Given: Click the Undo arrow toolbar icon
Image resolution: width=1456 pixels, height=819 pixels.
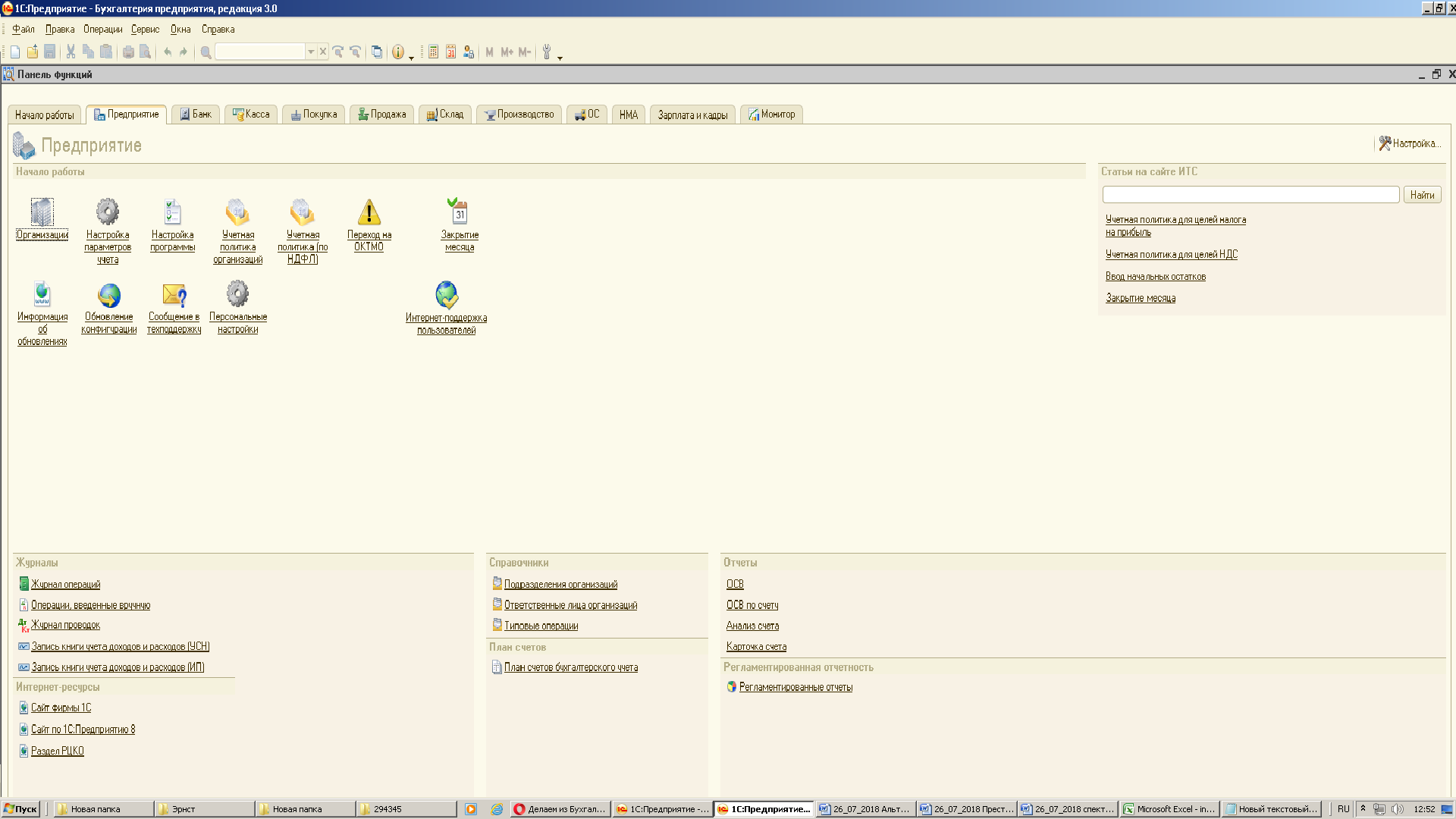Looking at the screenshot, I should 168,52.
